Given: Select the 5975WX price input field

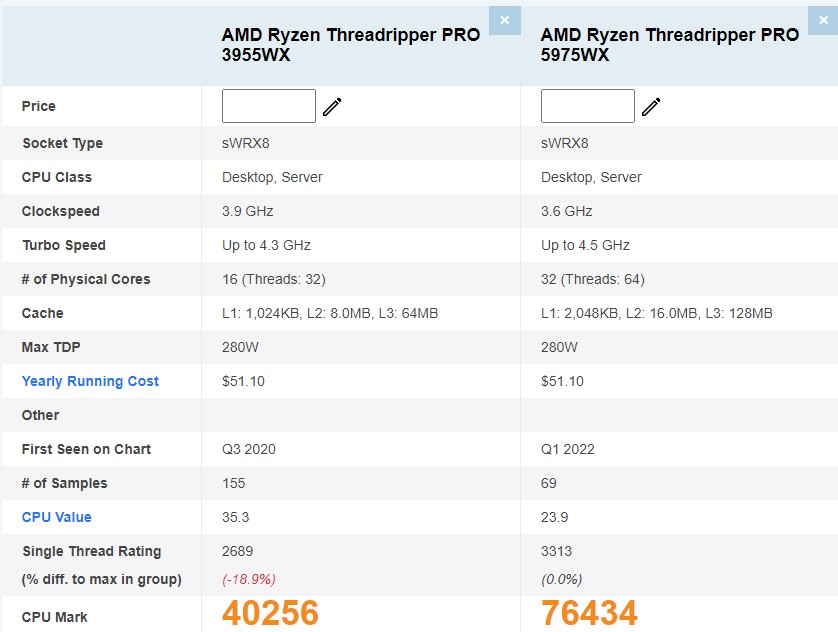Looking at the screenshot, I should [587, 106].
